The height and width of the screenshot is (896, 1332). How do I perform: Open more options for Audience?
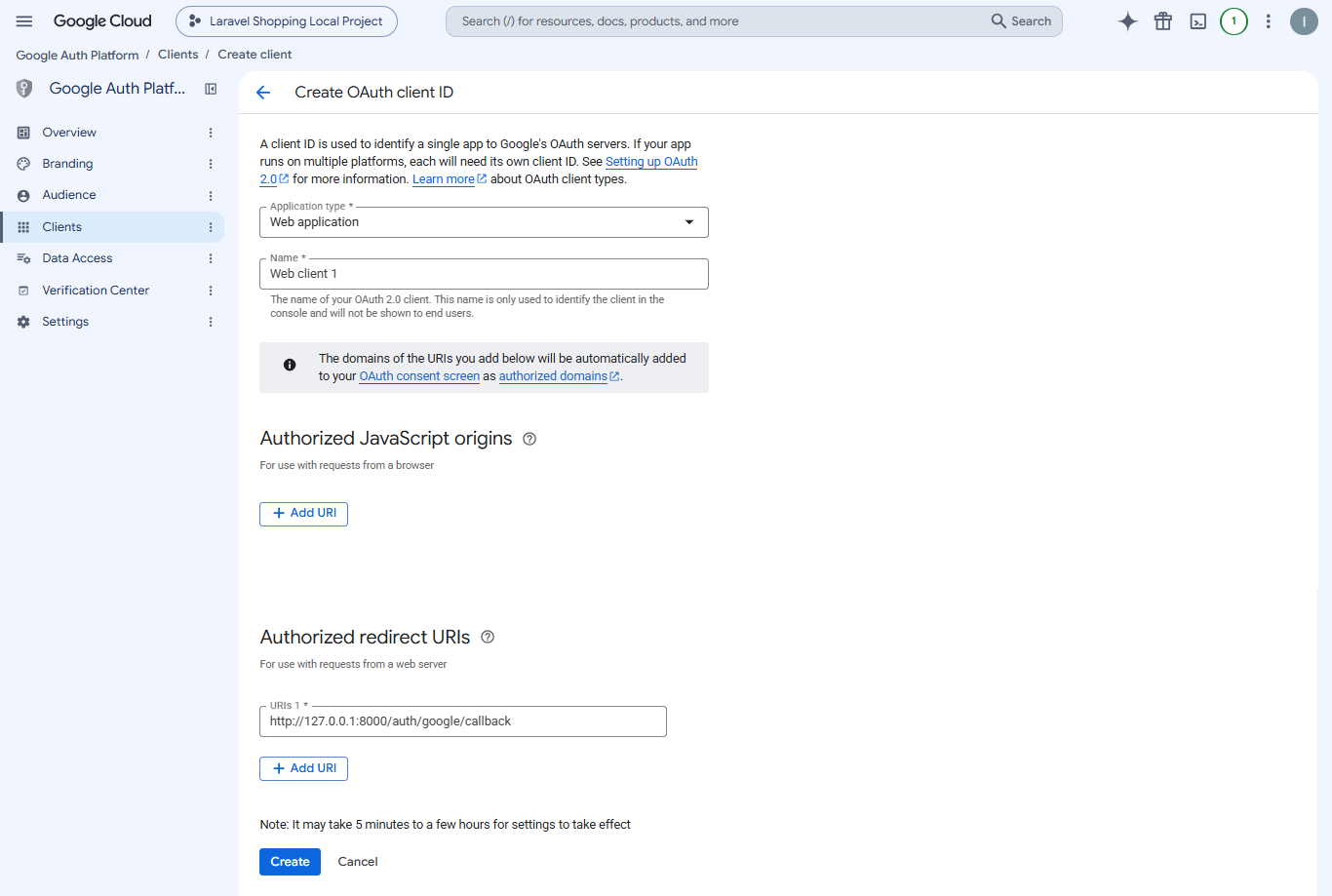click(x=211, y=195)
